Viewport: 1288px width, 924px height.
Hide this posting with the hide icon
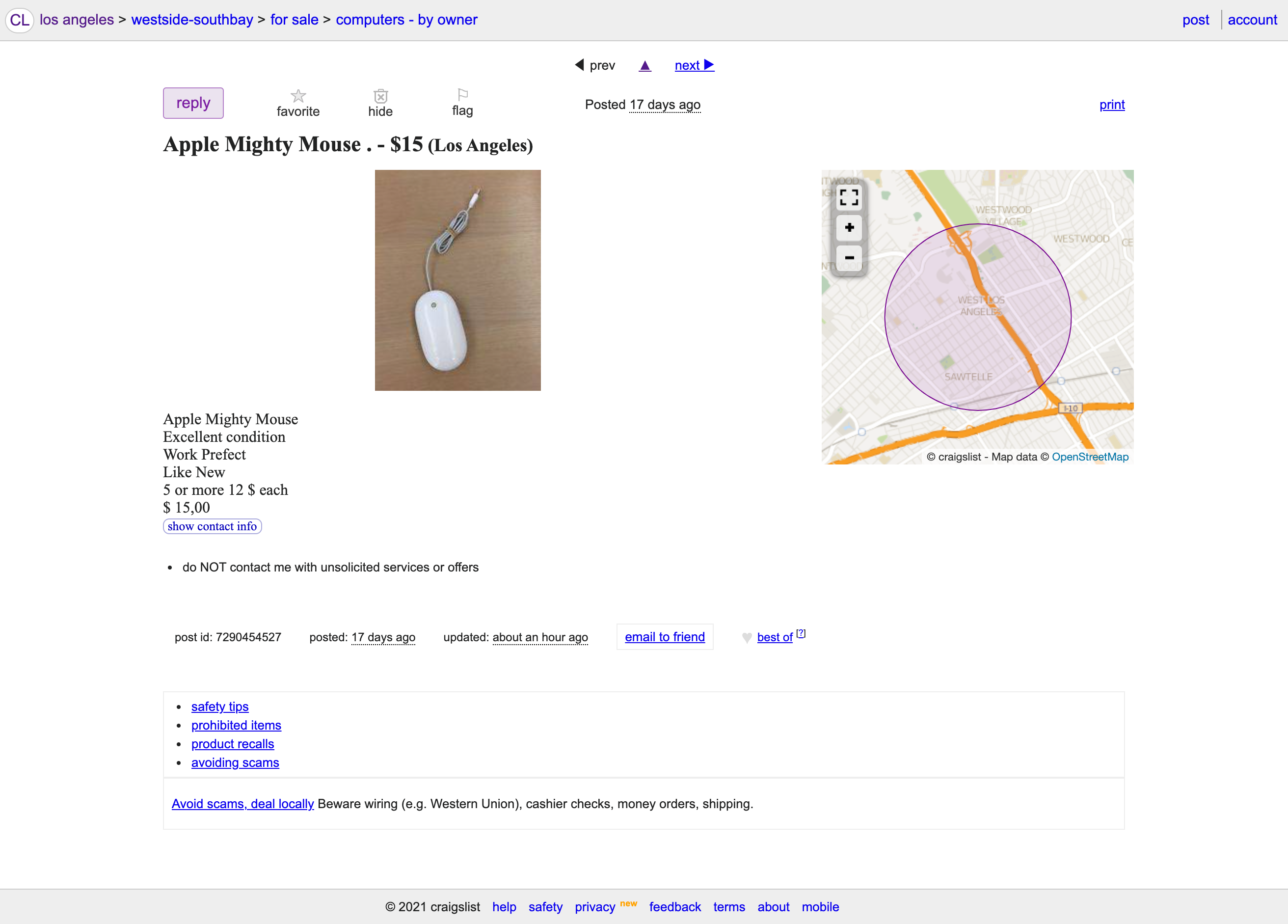click(380, 96)
